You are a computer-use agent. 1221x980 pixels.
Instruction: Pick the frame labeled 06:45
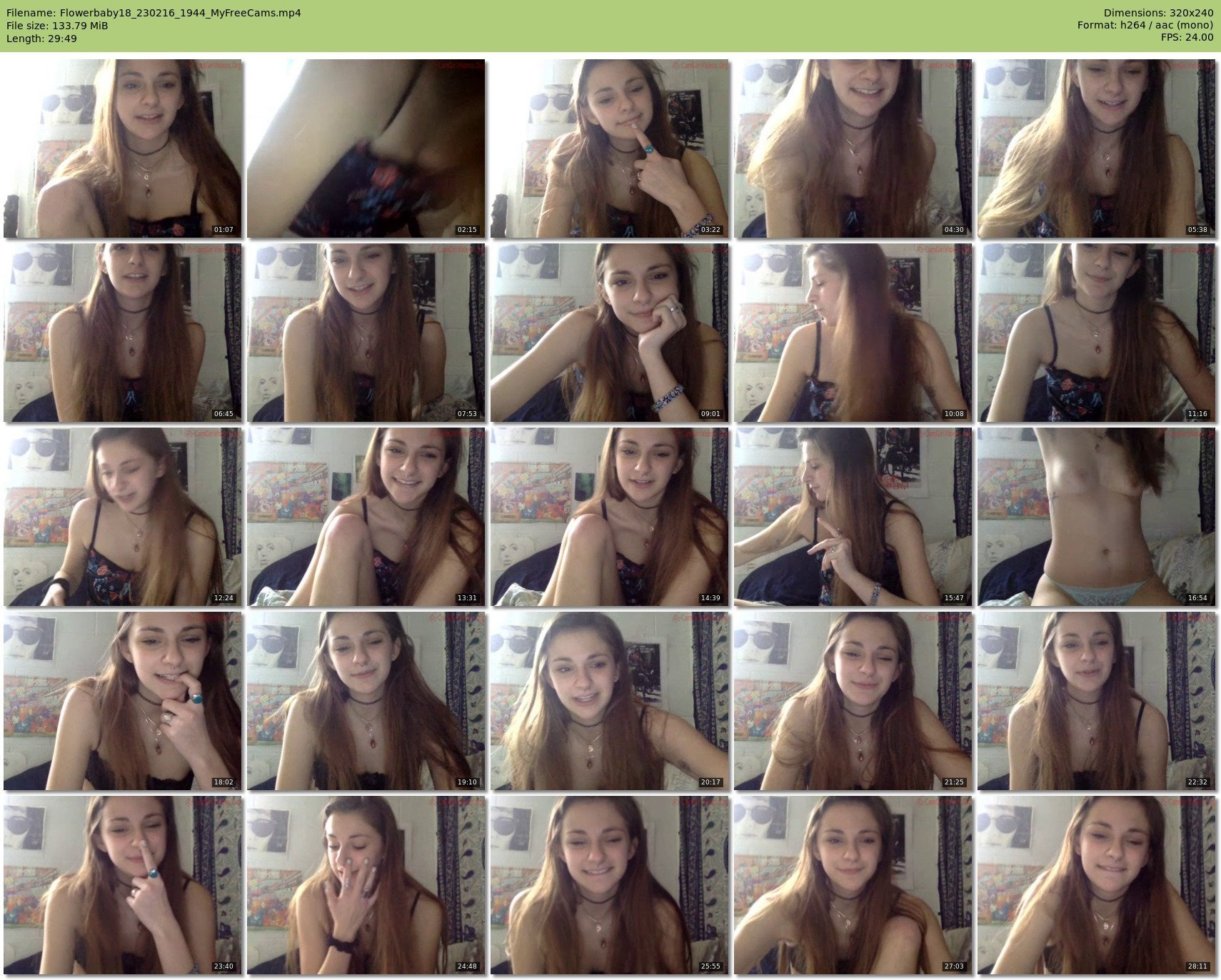123,333
